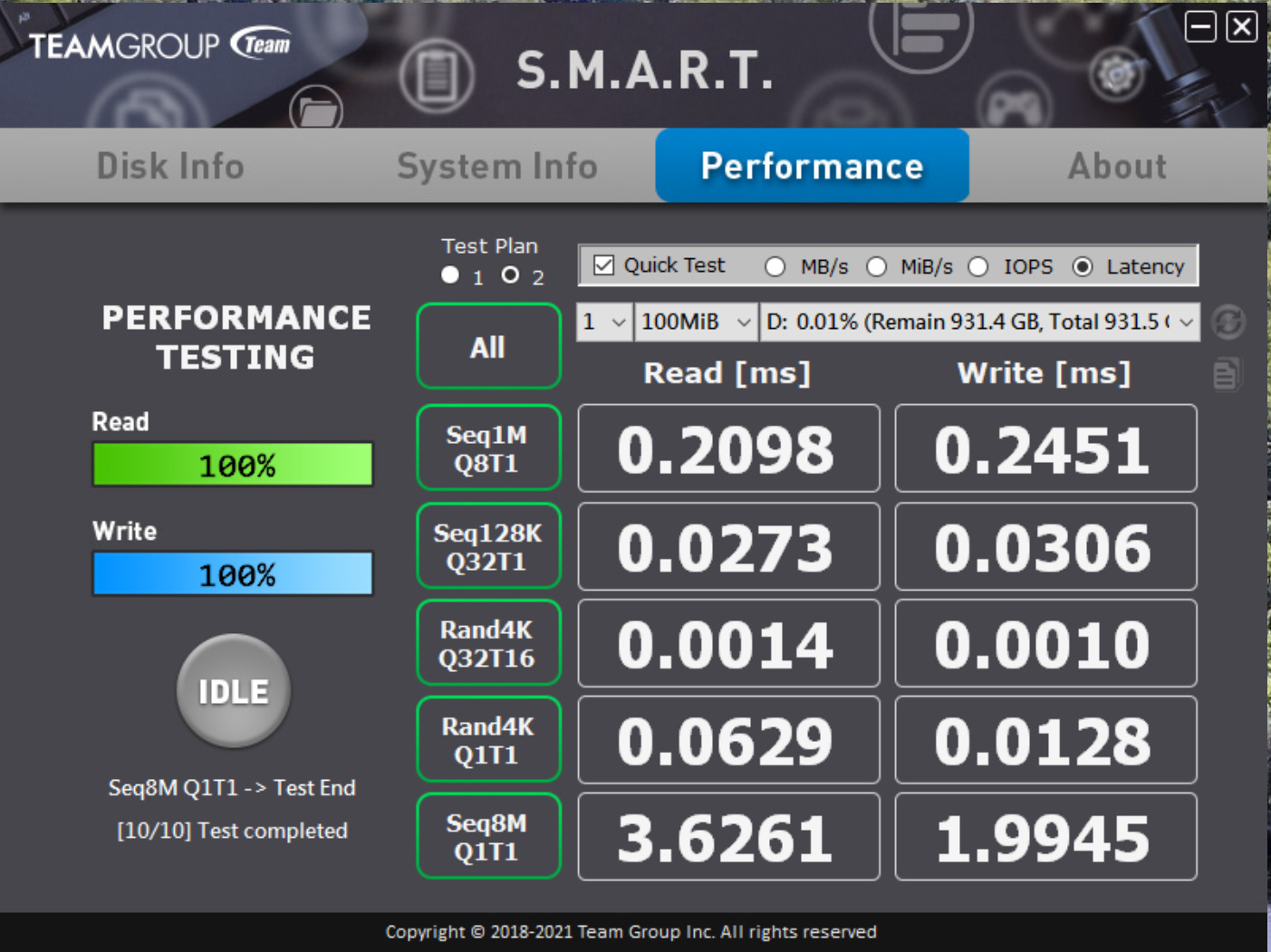Select the IOPS radio button
Screen dimensions: 1271x952
coord(978,267)
